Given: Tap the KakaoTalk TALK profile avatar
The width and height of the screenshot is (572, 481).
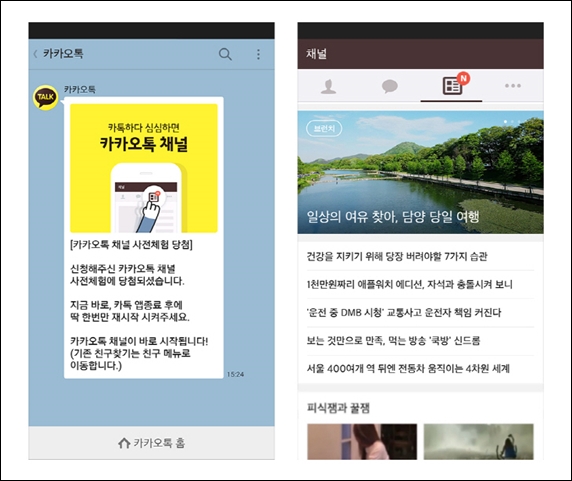Looking at the screenshot, I should (46, 97).
